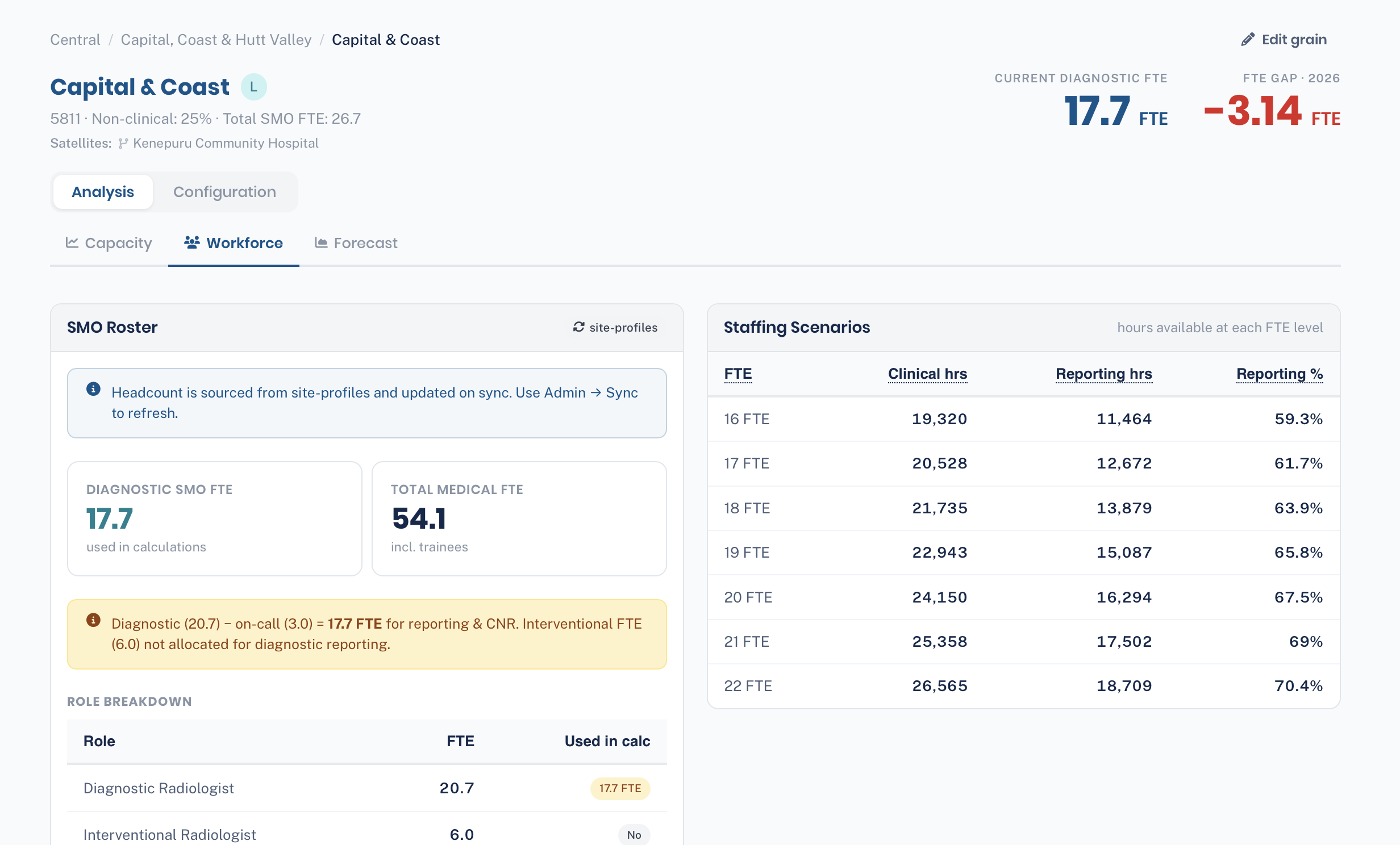Click clinical hours value 19,320
The width and height of the screenshot is (1400, 845).
939,419
